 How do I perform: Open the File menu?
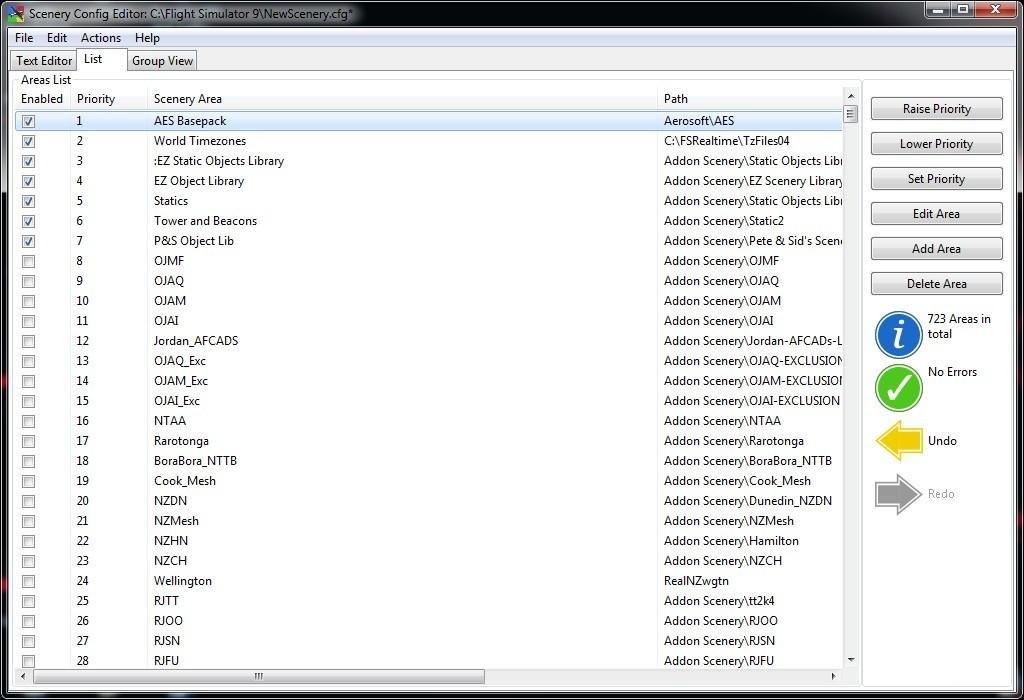click(x=24, y=38)
